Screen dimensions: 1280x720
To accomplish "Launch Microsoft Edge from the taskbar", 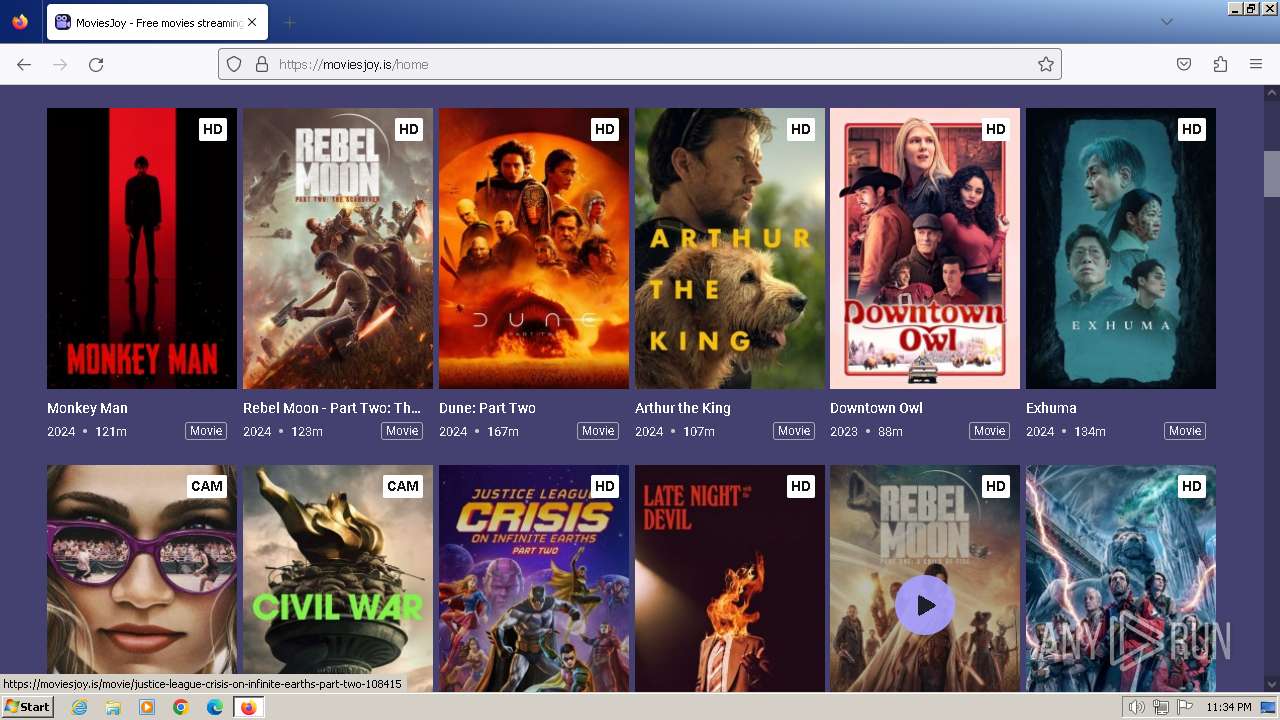I will (215, 707).
